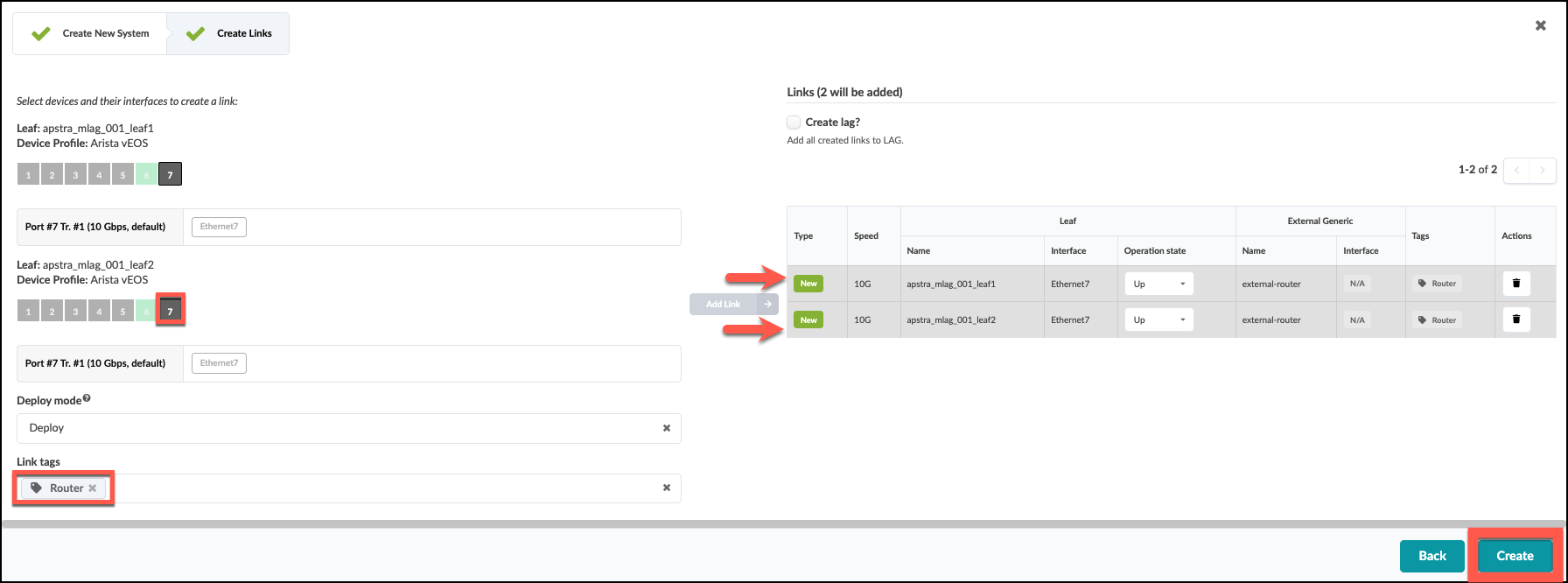Select Ethernet7 interface under leaf1 port
1568x583 pixels.
pyautogui.click(x=219, y=227)
